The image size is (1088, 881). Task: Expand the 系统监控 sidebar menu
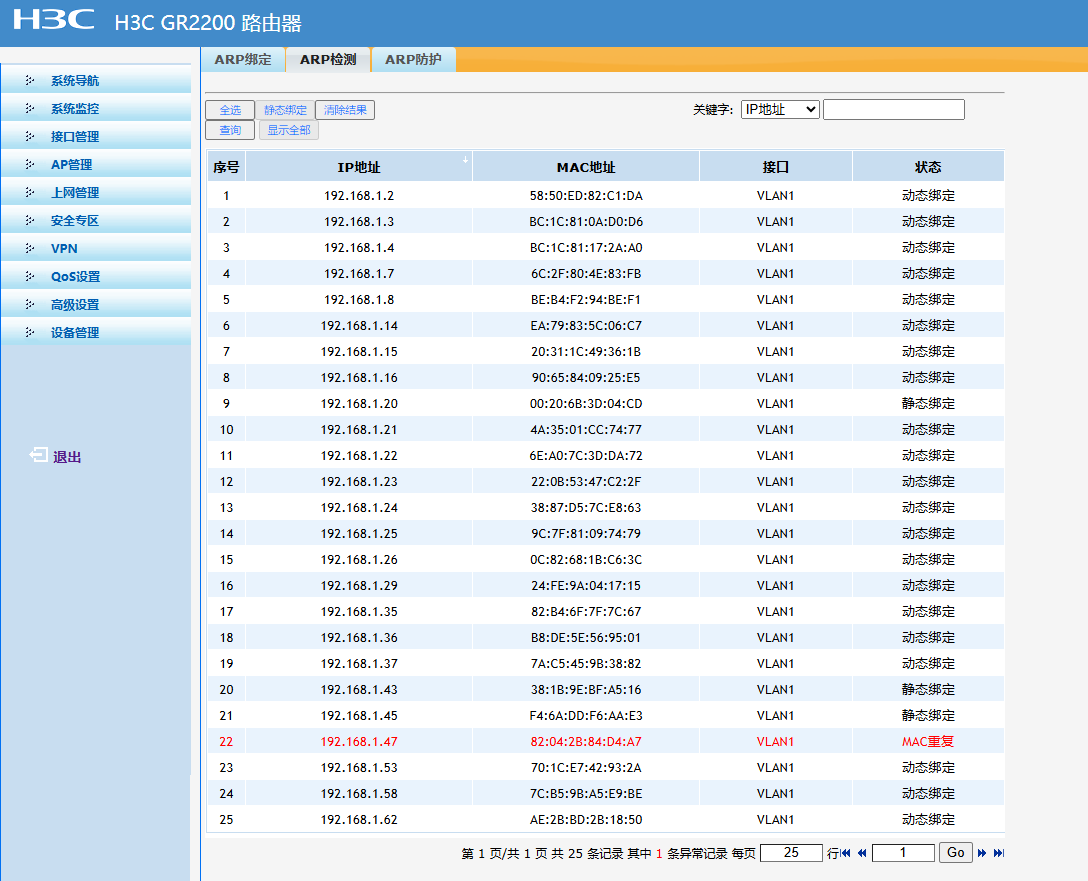tap(75, 109)
